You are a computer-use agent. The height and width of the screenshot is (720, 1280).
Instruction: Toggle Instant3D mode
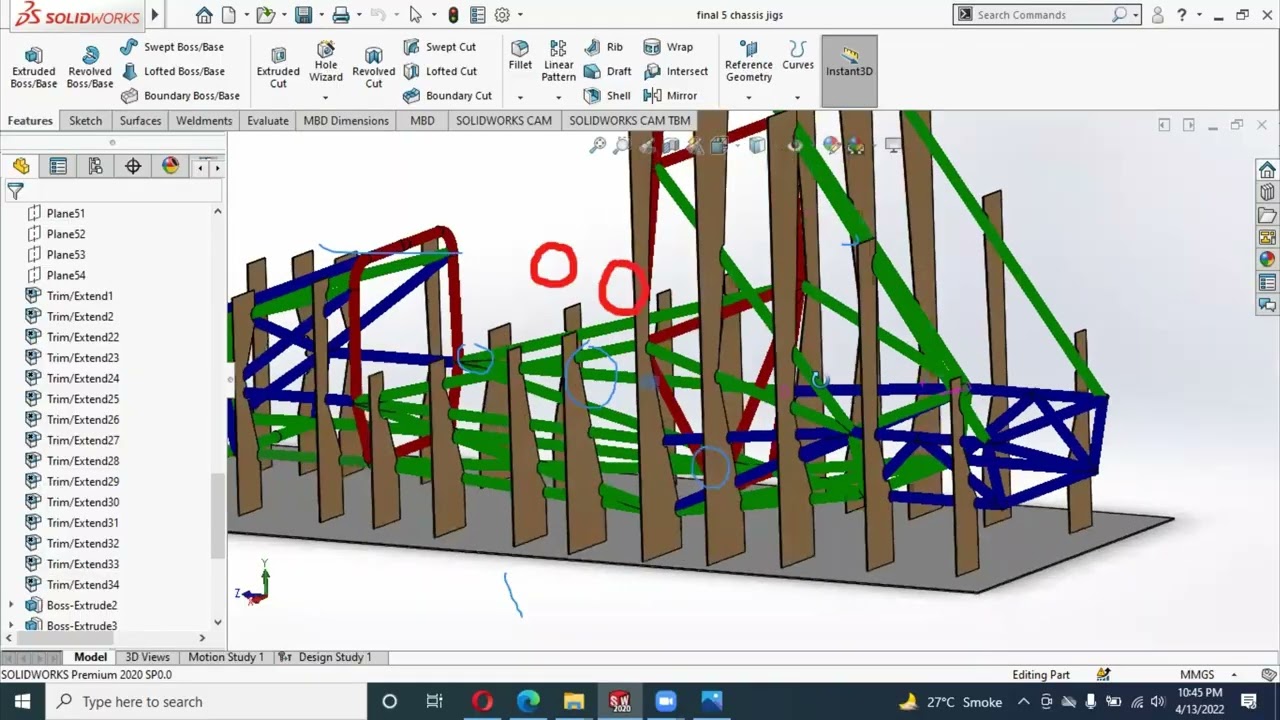click(x=849, y=71)
